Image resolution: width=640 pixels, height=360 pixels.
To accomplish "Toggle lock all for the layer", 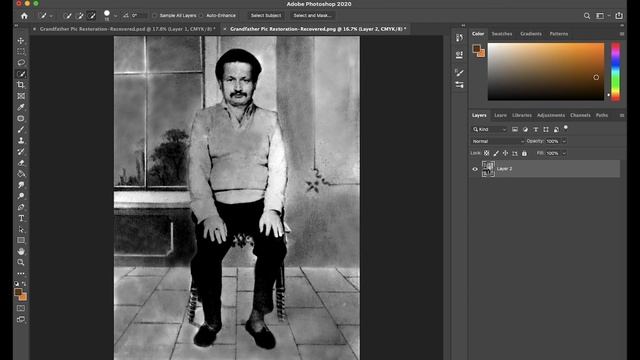I will [524, 153].
